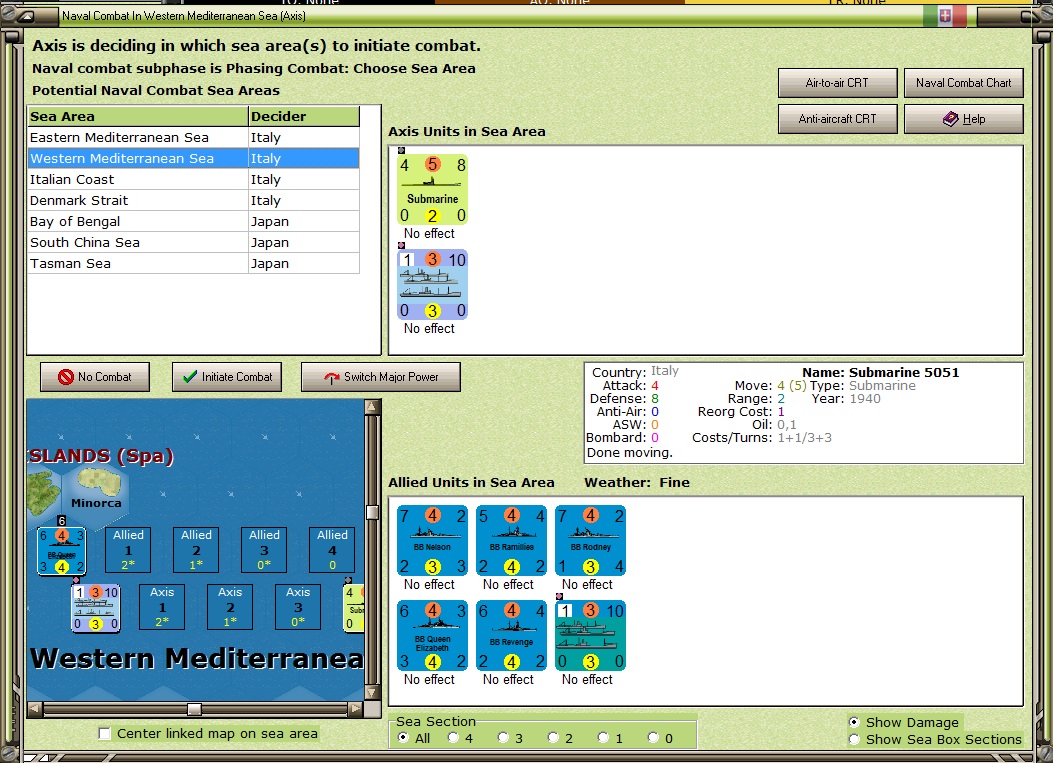This screenshot has height=763, width=1053.
Task: Click map horizontal scrollbar right arrow
Action: [355, 709]
